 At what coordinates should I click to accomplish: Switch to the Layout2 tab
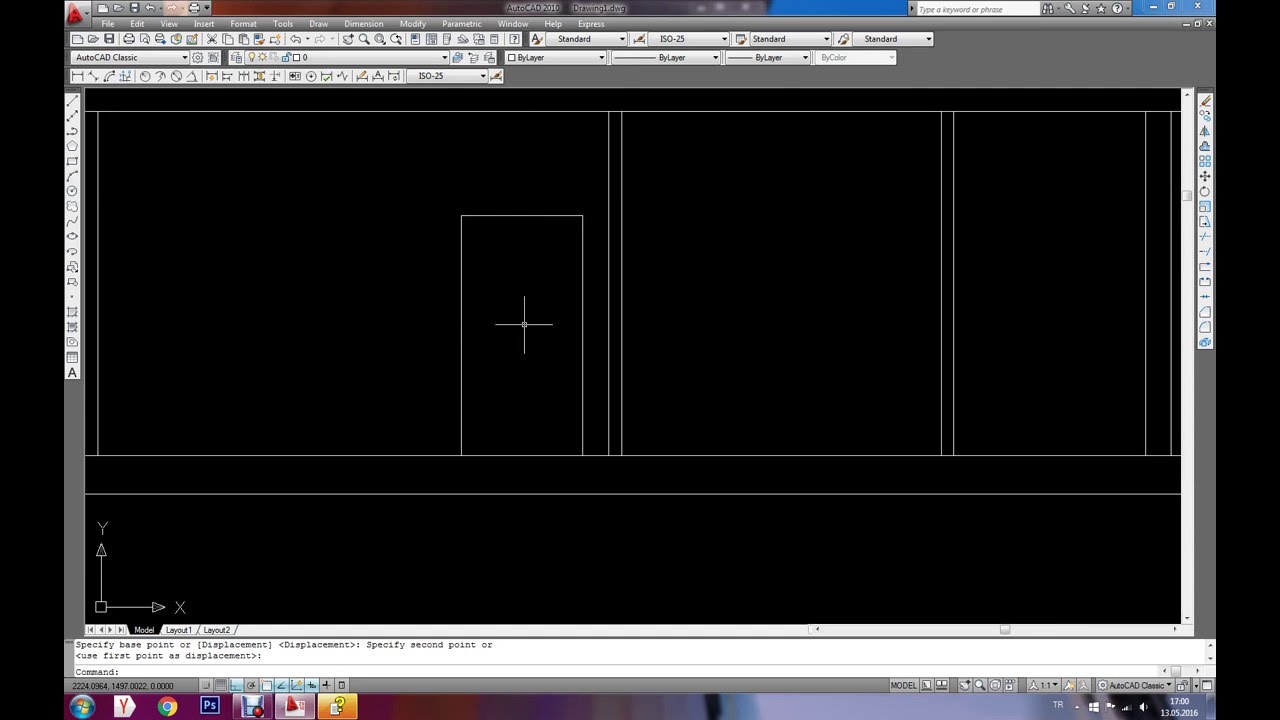pyautogui.click(x=217, y=630)
